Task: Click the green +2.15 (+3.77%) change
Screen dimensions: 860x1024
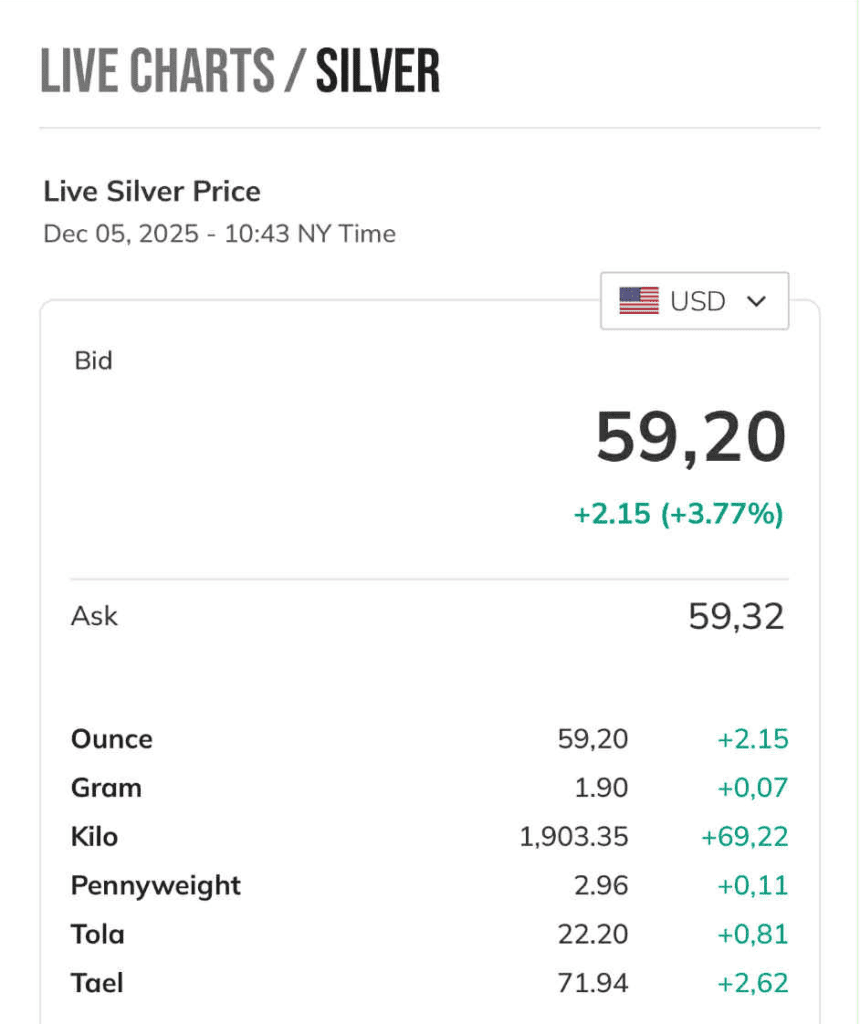Action: coord(678,514)
